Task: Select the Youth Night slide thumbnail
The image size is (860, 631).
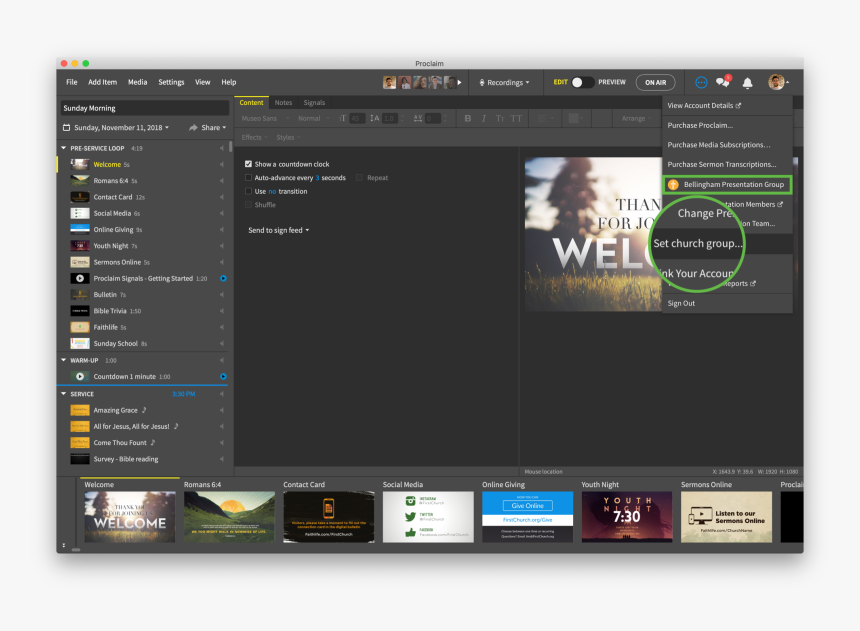Action: [627, 517]
